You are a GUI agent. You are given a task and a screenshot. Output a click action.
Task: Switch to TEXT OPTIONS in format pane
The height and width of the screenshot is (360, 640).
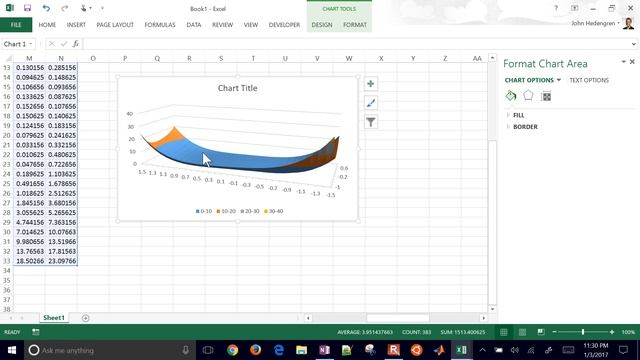point(589,80)
